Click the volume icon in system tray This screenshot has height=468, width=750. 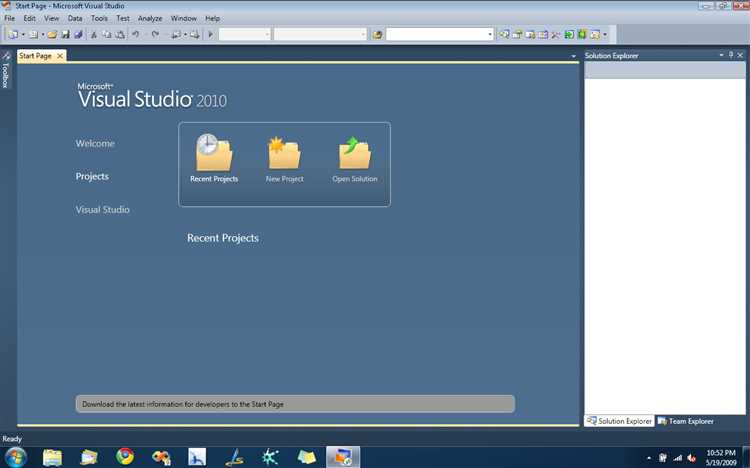692,458
